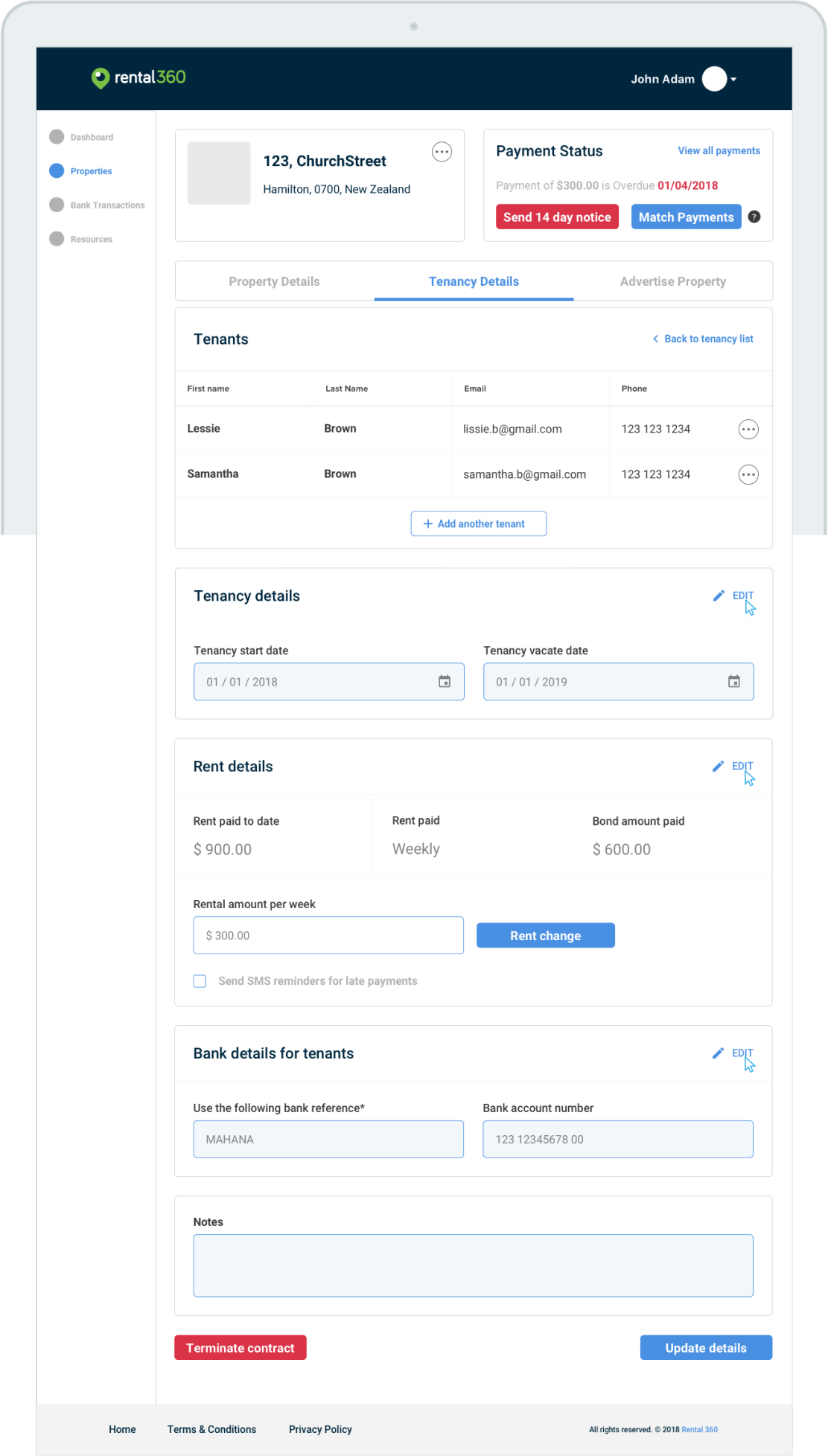Click edit pencil for Bank details
Image resolution: width=828 pixels, height=1456 pixels.
(x=719, y=1053)
